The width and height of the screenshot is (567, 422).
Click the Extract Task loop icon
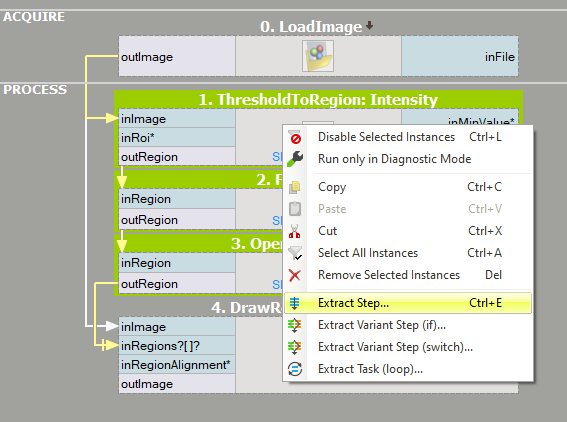coord(295,369)
